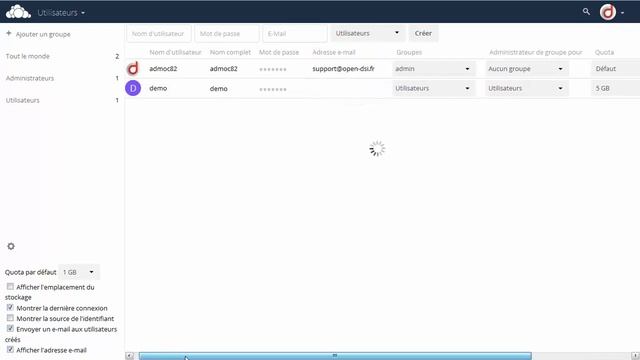640x360 pixels.
Task: Open the admin groups dropdown for admoc82
Action: click(x=433, y=69)
